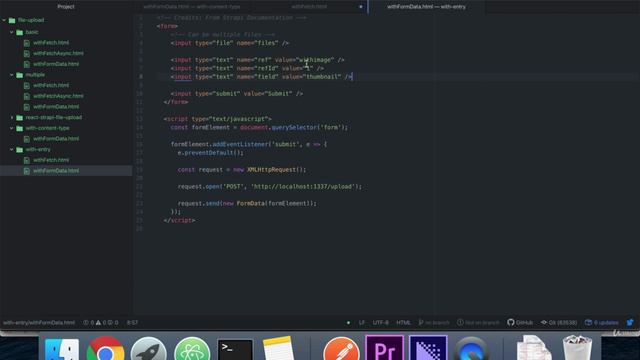Image resolution: width=640 pixels, height=360 pixels.
Task: Click the 6 updates package indicator
Action: pyautogui.click(x=602, y=322)
